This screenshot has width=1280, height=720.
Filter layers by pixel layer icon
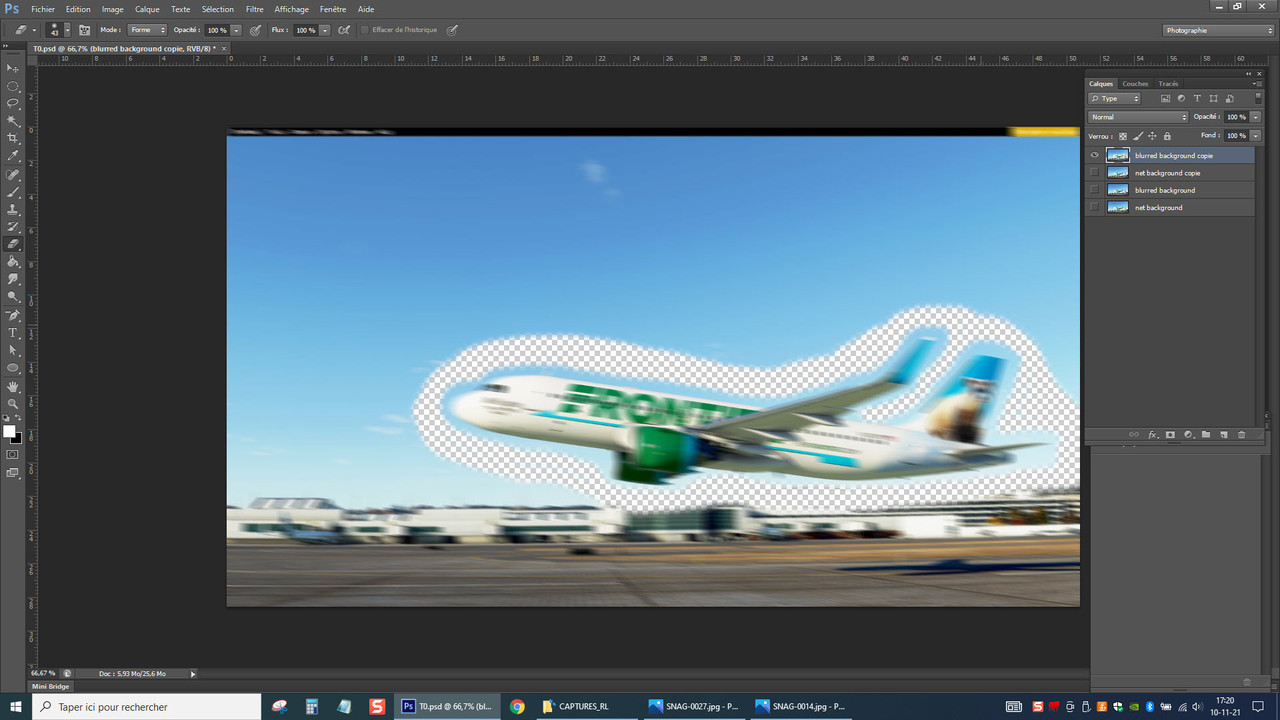tap(1165, 99)
